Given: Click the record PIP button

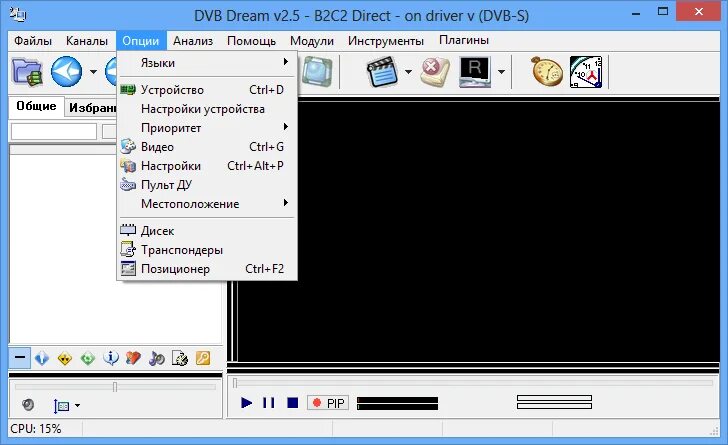Looking at the screenshot, I should (328, 403).
